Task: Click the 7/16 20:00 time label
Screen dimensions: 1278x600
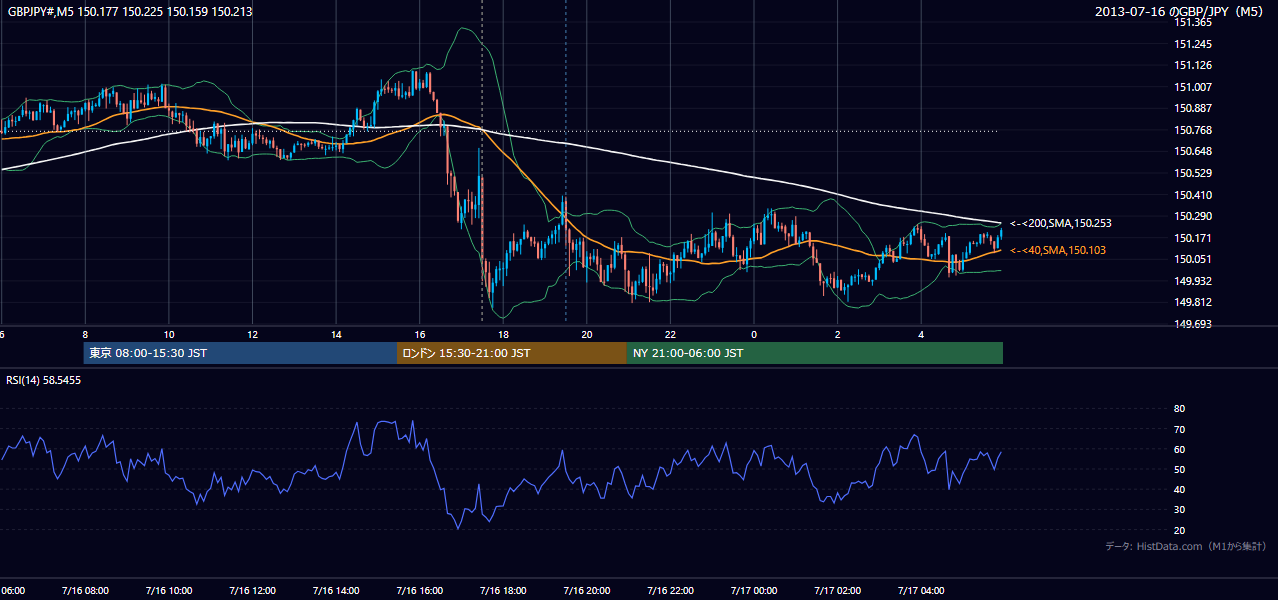Action: click(x=586, y=591)
